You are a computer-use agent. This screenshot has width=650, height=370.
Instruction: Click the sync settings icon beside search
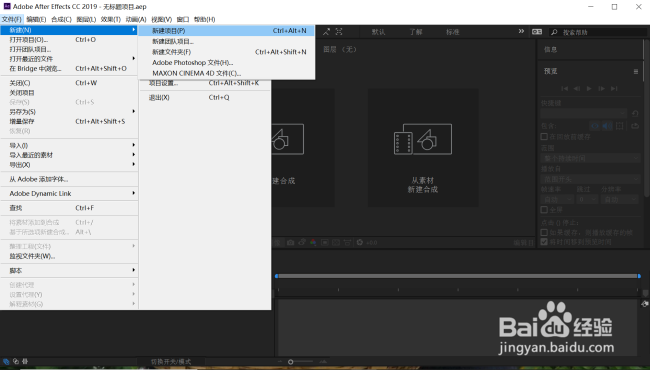point(537,32)
